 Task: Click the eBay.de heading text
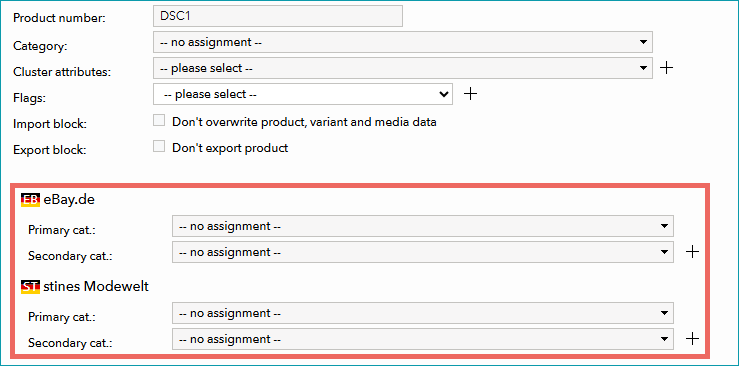click(69, 200)
